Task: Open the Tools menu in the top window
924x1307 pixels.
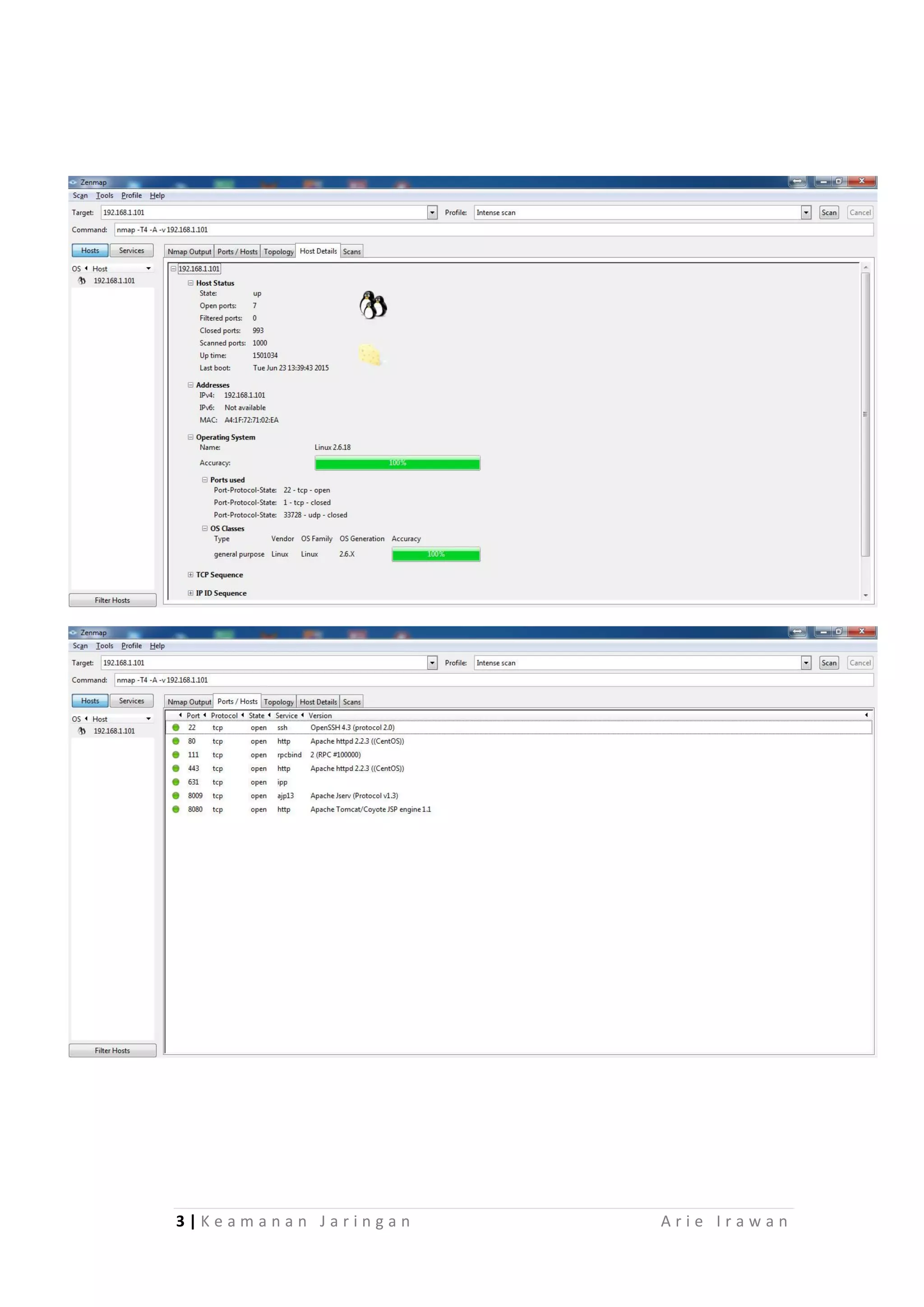Action: click(x=104, y=196)
